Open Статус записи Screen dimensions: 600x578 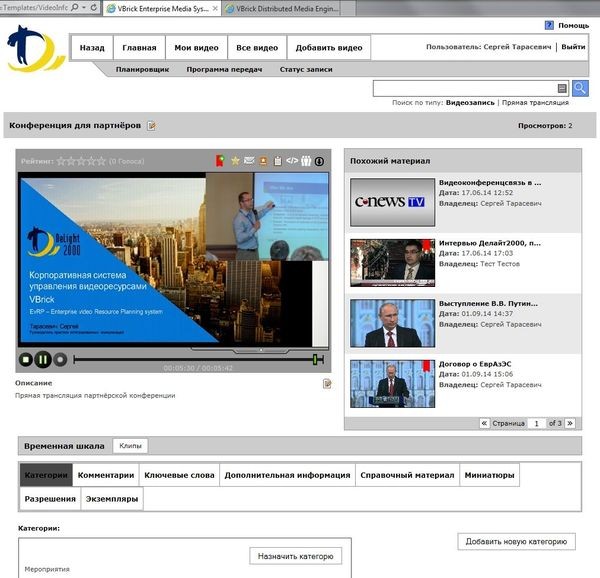[x=306, y=70]
